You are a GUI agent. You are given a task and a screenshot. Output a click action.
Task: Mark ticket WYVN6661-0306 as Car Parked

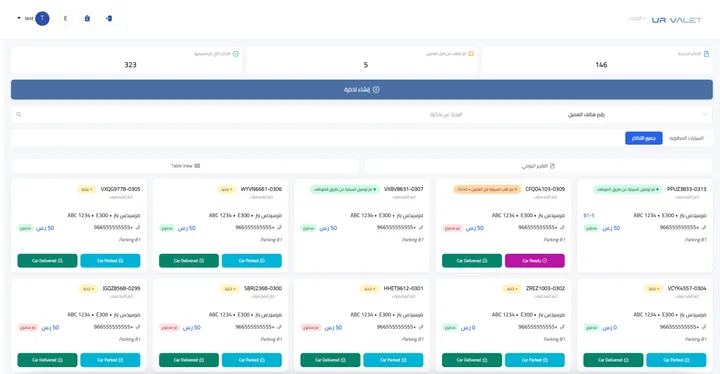click(252, 261)
